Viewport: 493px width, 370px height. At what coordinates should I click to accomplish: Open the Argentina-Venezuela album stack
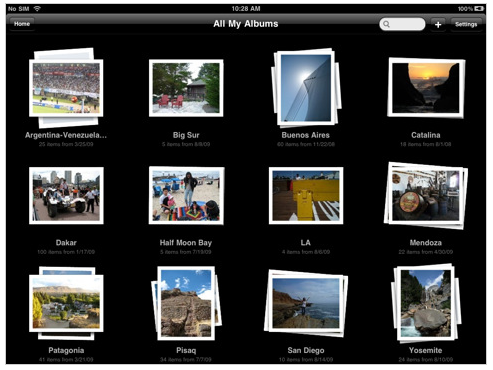[66, 88]
